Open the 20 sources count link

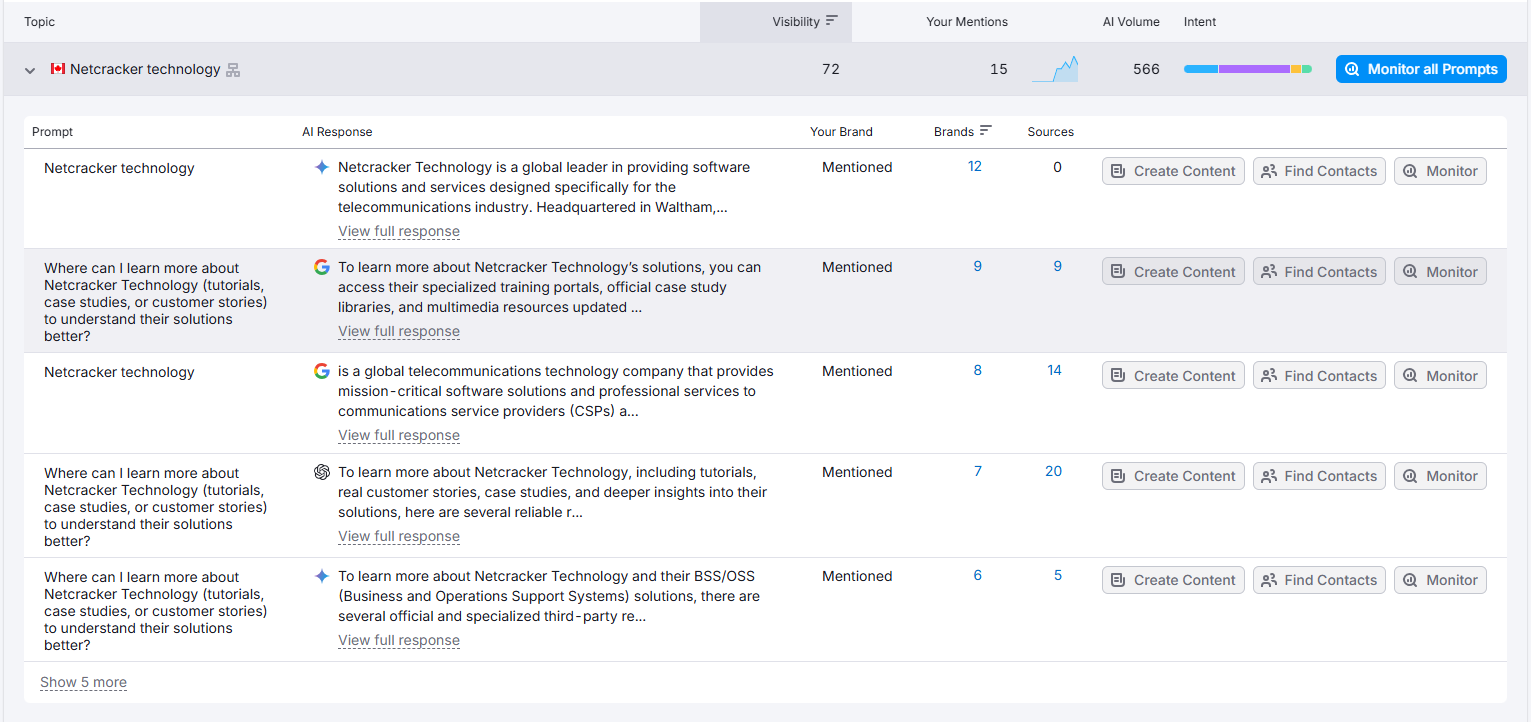[1054, 471]
